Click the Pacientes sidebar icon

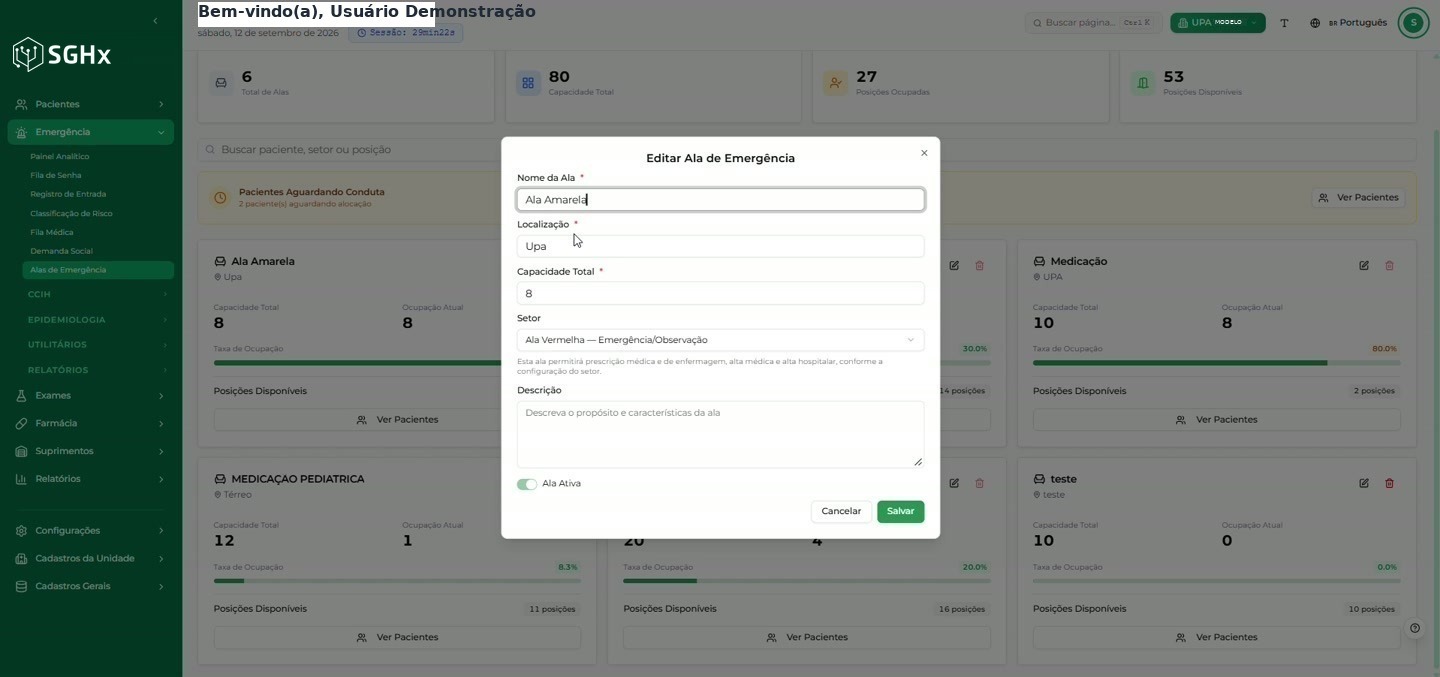tap(21, 104)
